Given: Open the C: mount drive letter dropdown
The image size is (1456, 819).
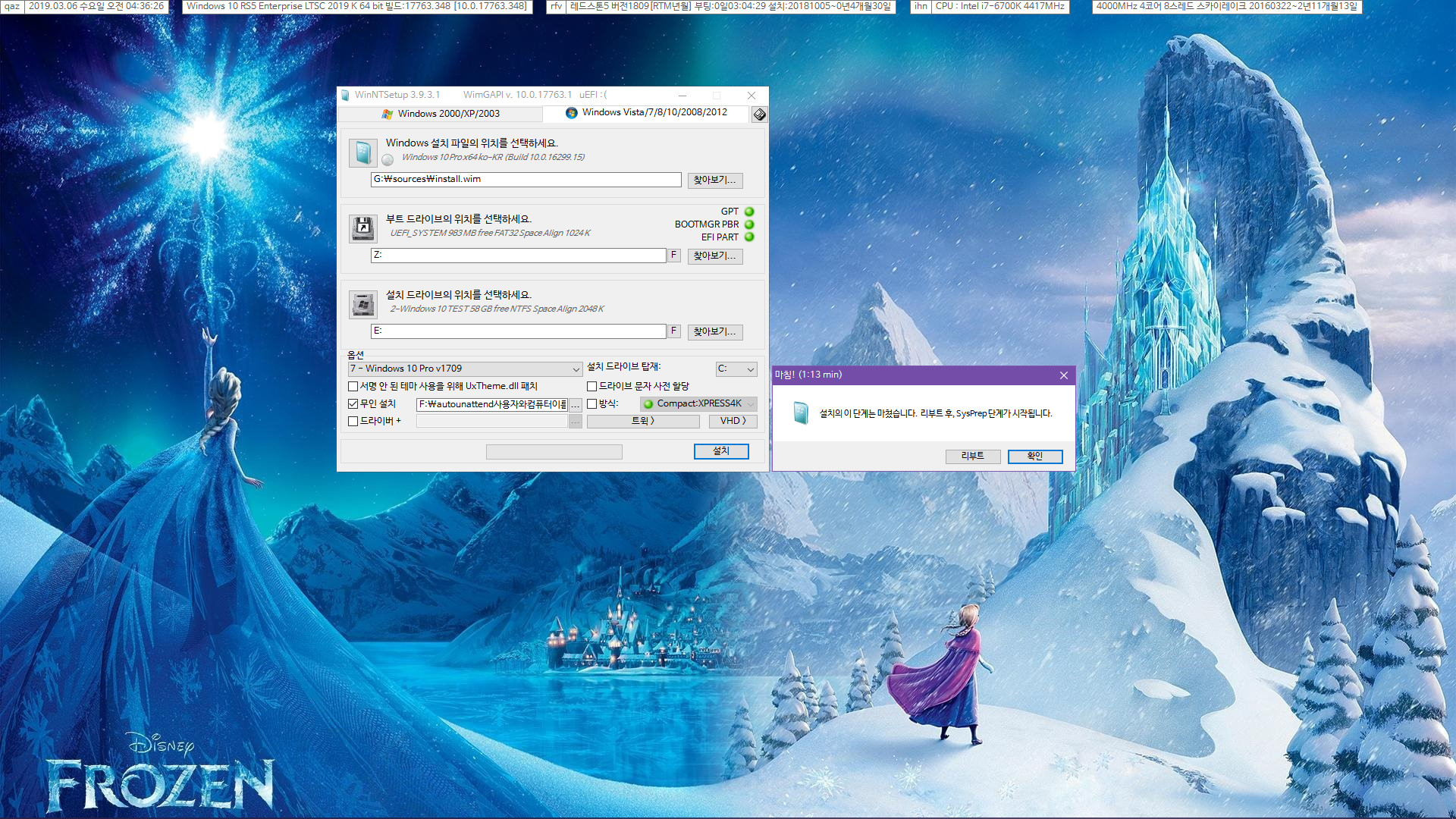Looking at the screenshot, I should (x=736, y=369).
